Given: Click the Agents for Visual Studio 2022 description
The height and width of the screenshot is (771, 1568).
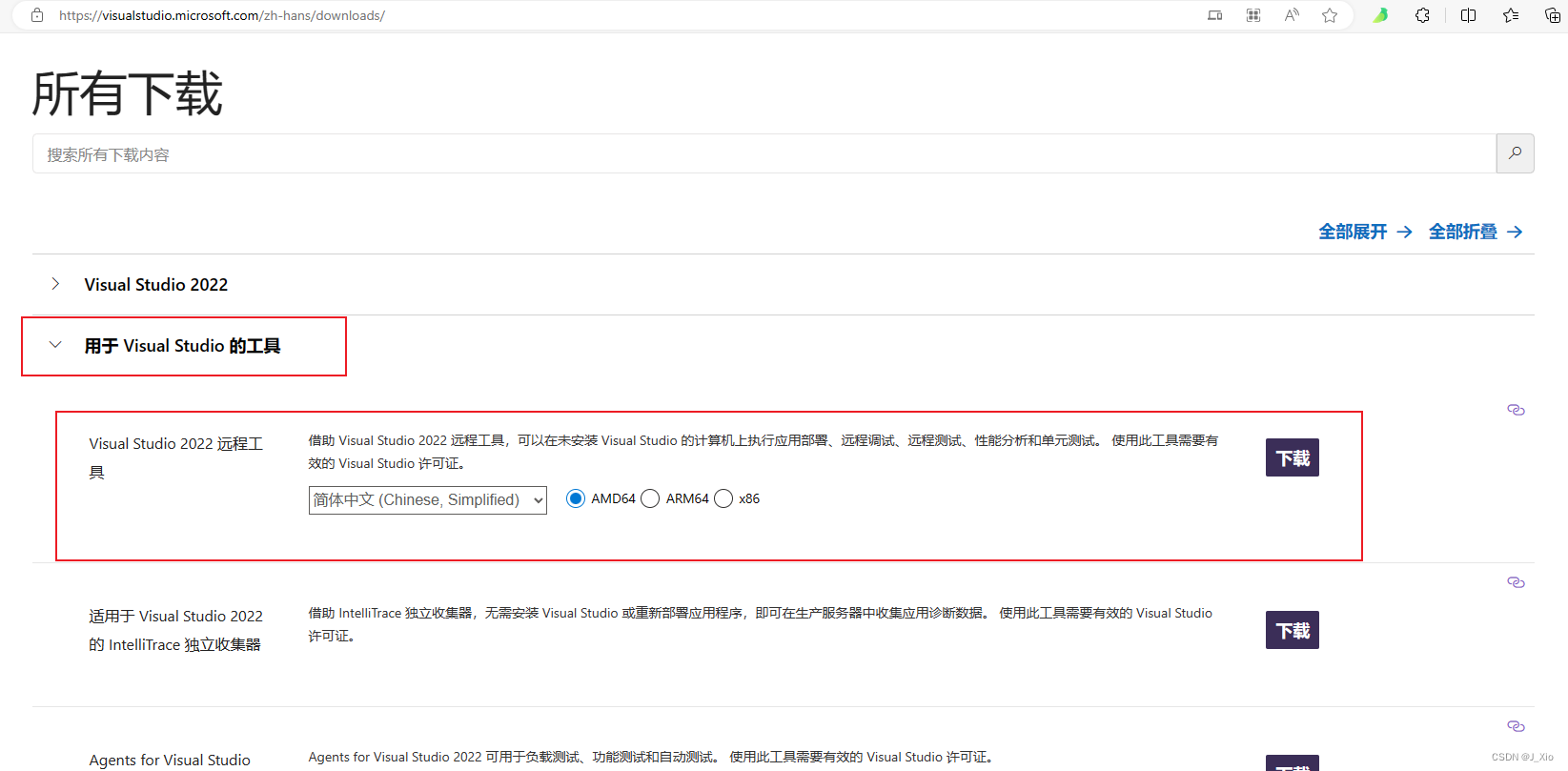Looking at the screenshot, I should 652,757.
